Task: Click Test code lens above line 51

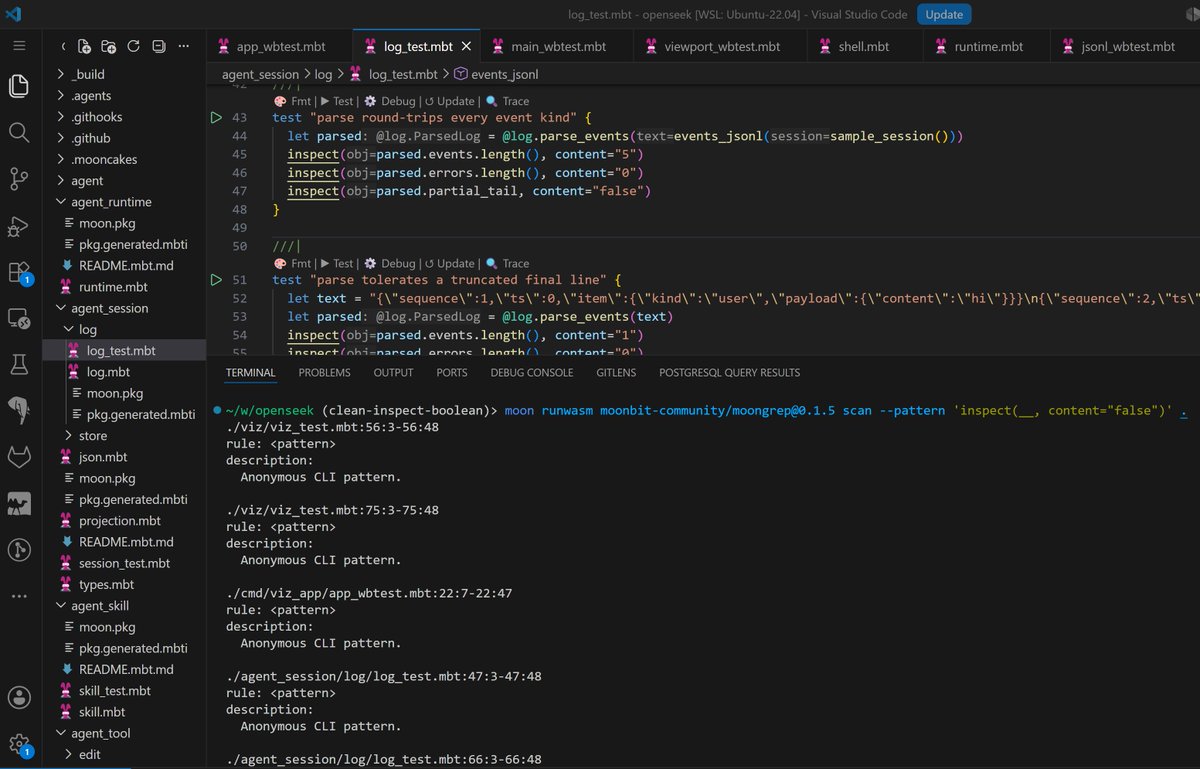Action: pyautogui.click(x=336, y=264)
